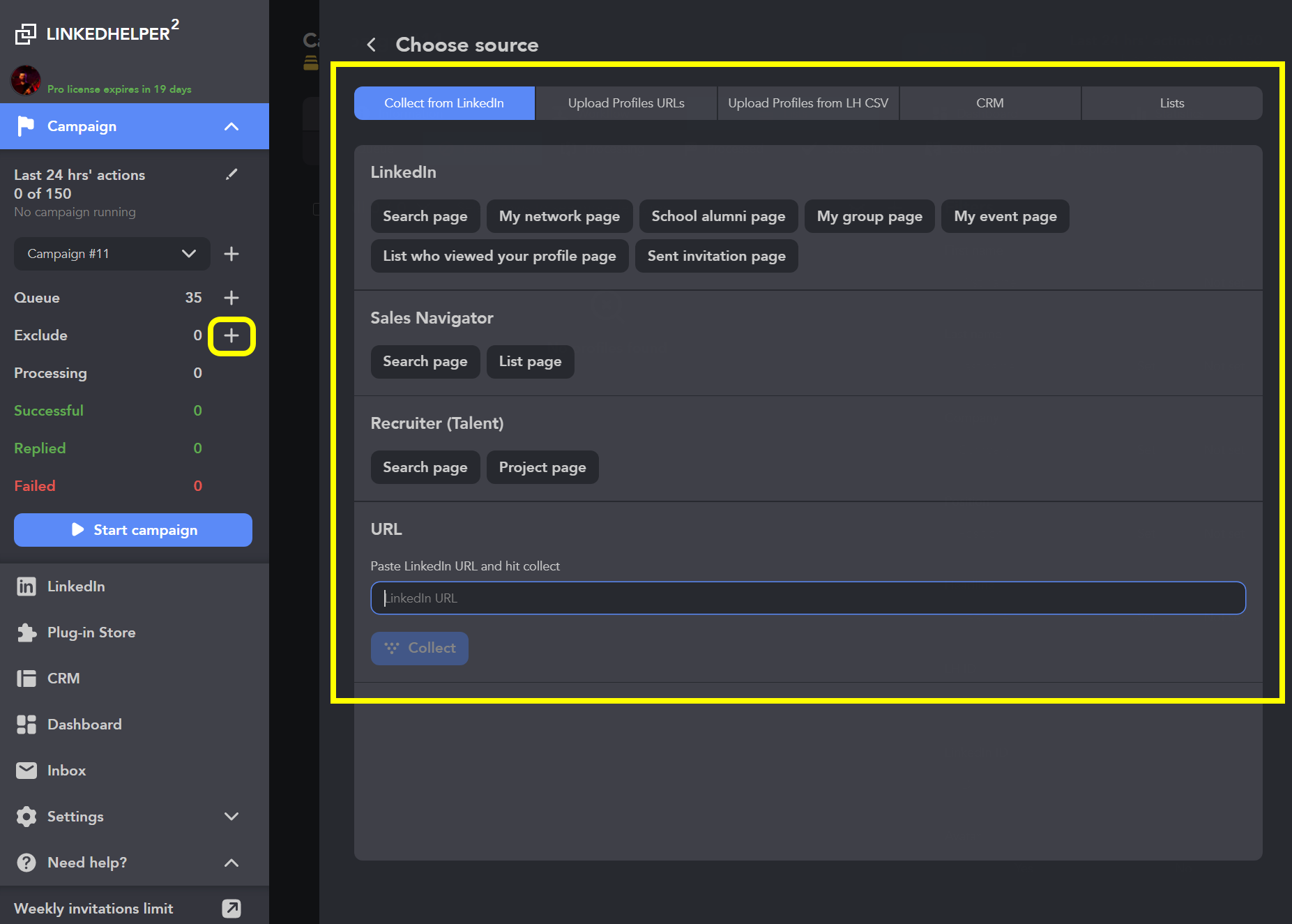This screenshot has height=924, width=1292.
Task: Switch to Upload Profiles URLs tab
Action: pos(625,103)
